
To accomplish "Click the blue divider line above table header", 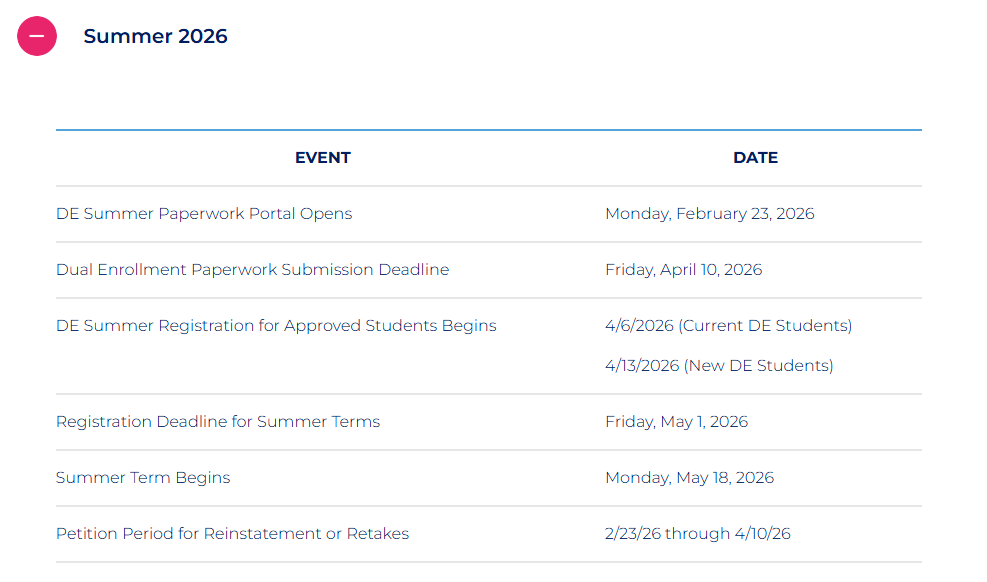I will (488, 130).
